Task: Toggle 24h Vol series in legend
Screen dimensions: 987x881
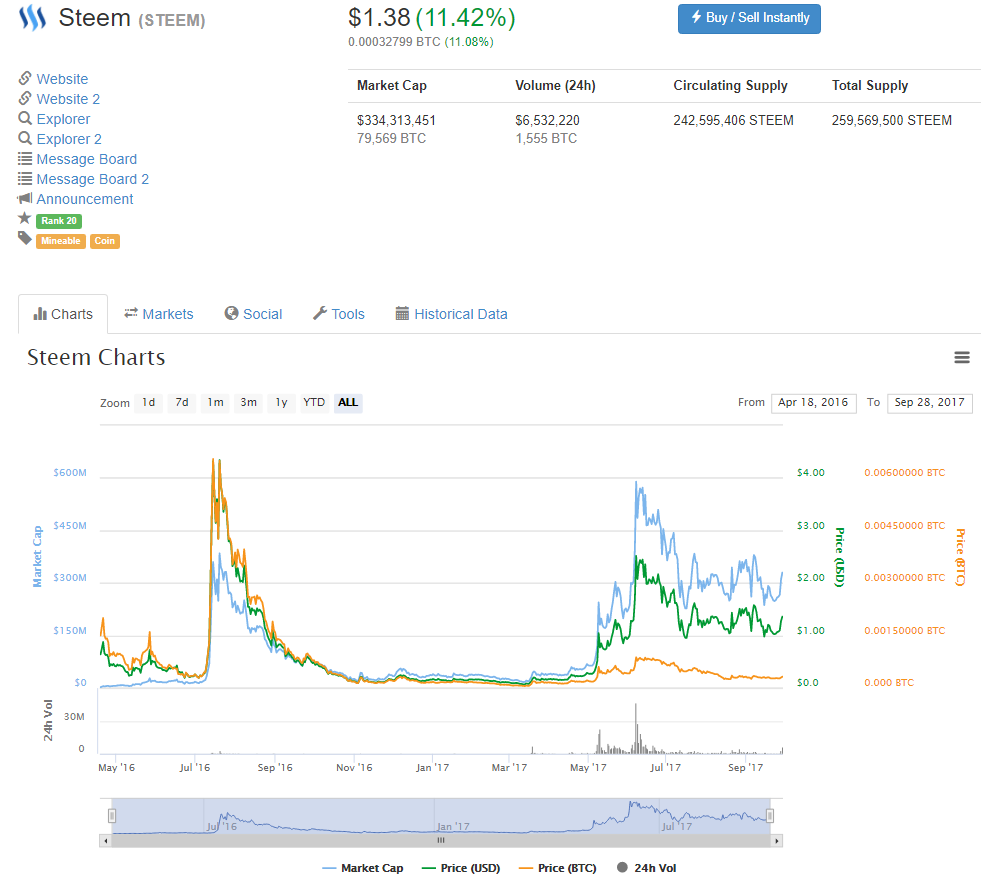Action: [x=646, y=868]
